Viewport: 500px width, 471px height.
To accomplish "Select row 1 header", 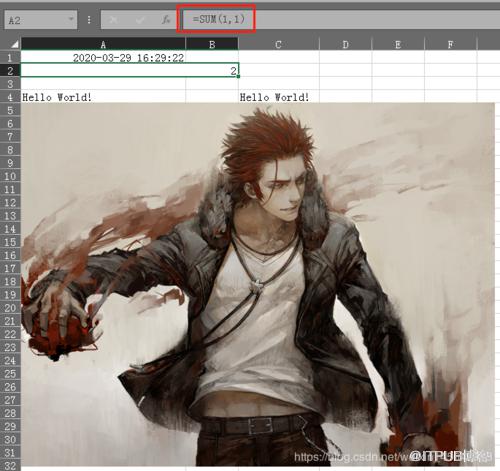I will click(10, 57).
